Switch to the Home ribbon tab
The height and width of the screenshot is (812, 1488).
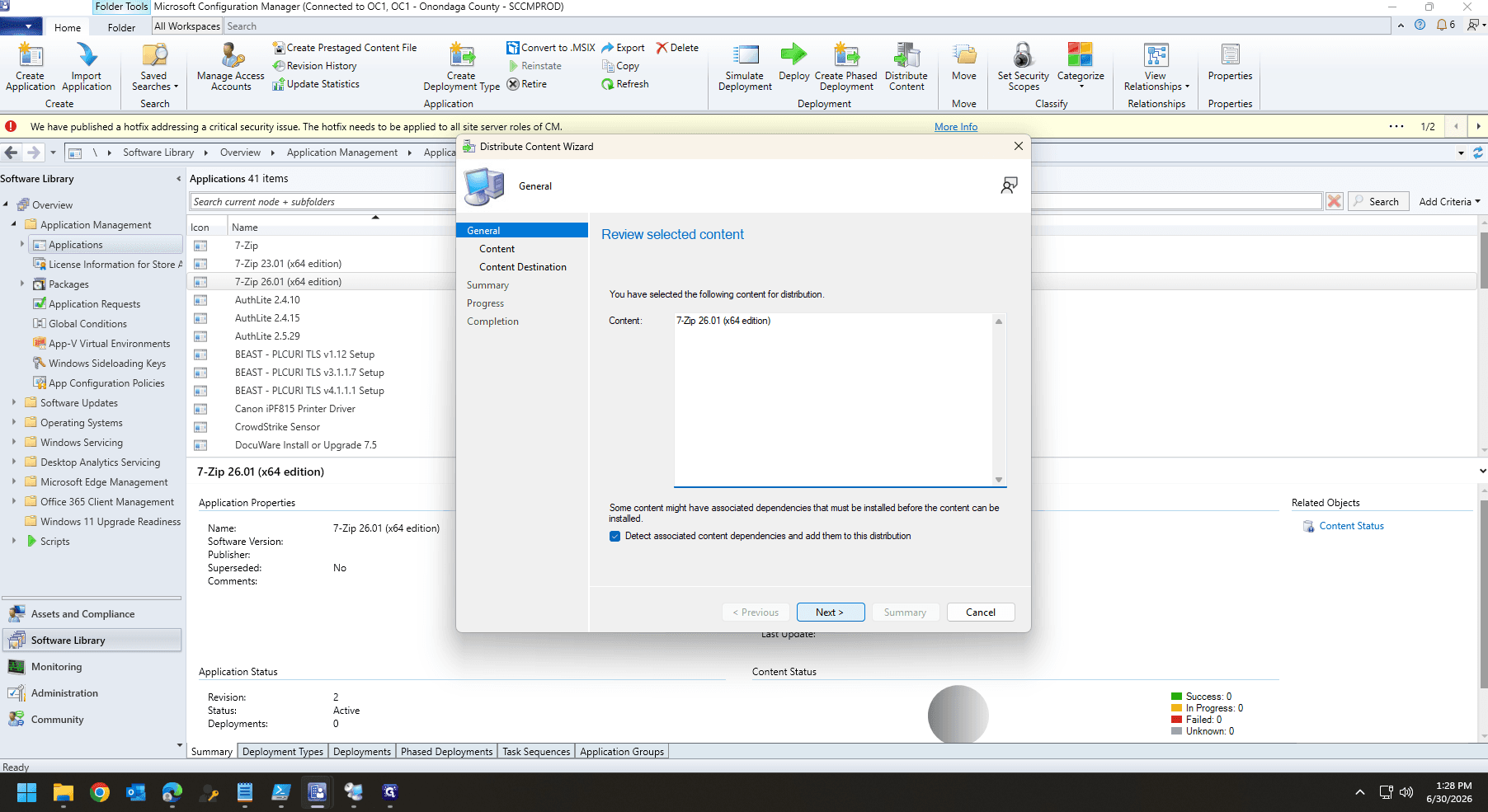click(68, 27)
